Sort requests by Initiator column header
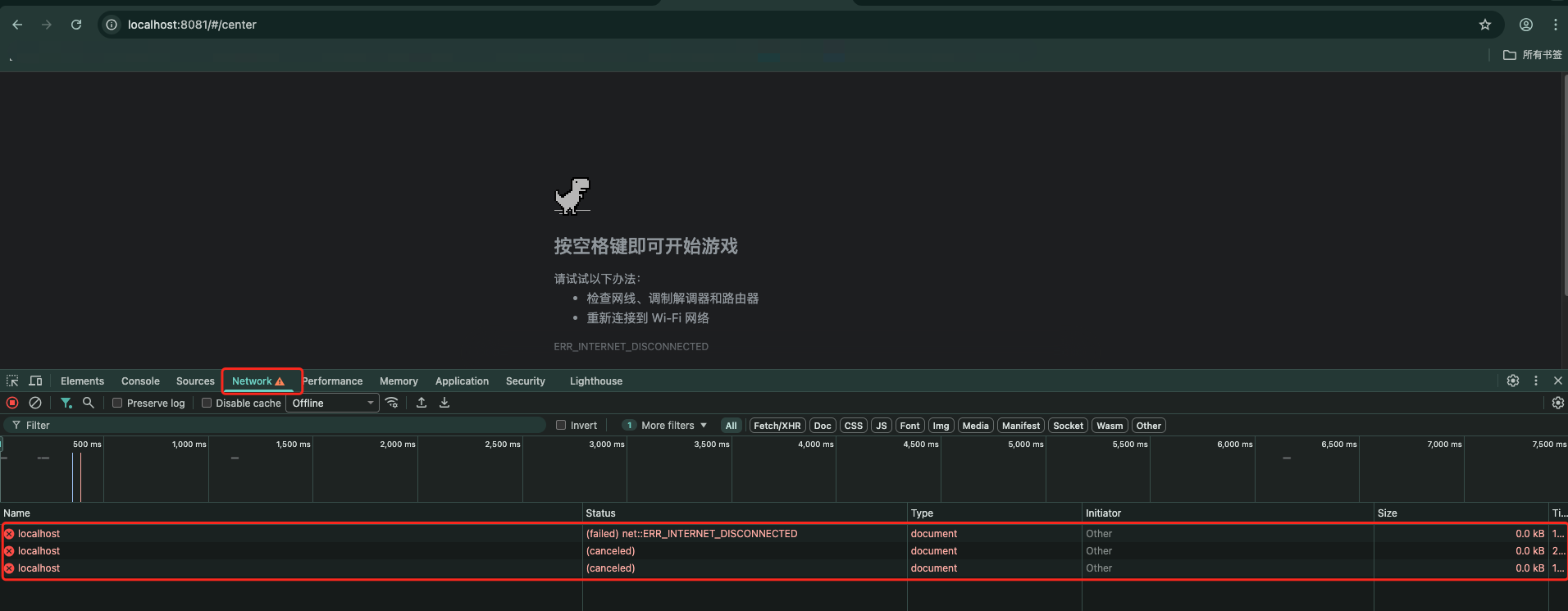1568x611 pixels. tap(1228, 513)
